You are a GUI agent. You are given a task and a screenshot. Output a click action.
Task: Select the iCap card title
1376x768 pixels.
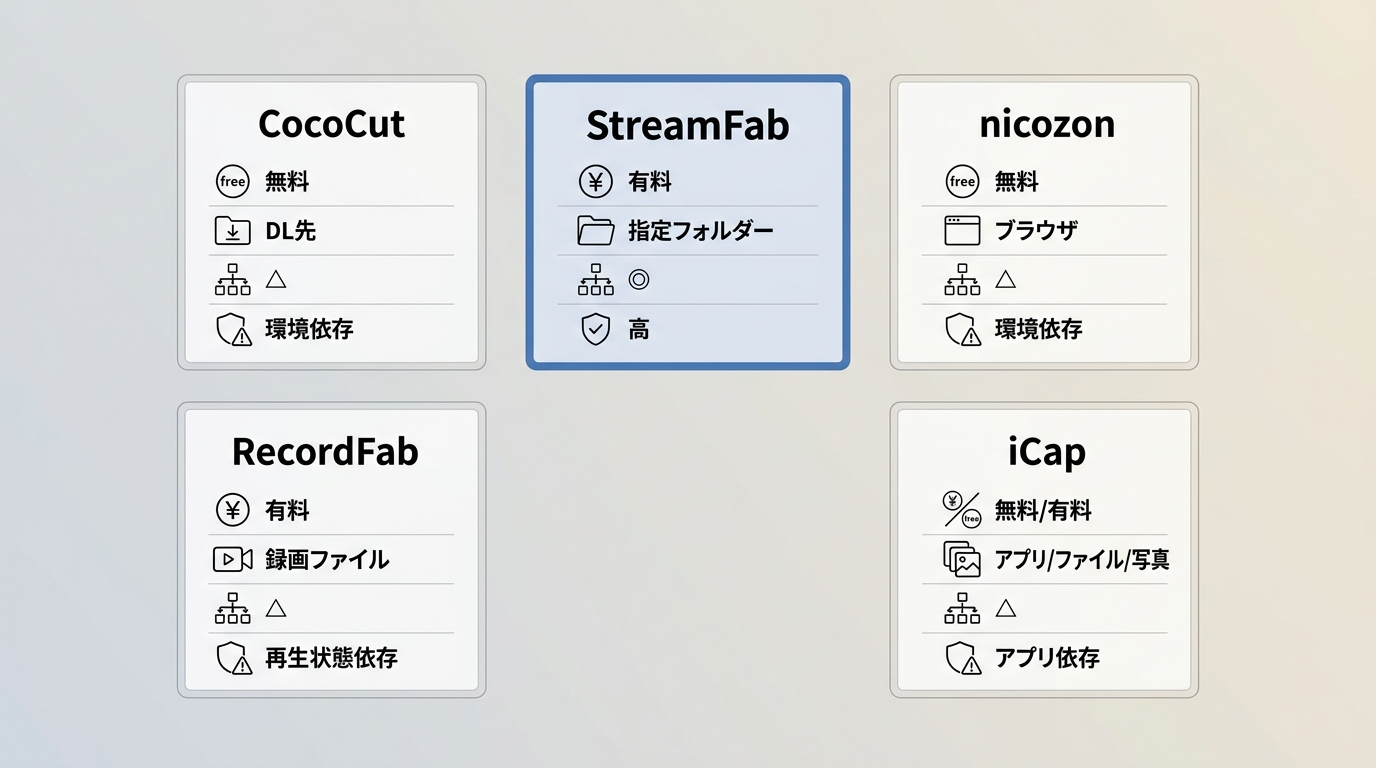pos(1047,453)
